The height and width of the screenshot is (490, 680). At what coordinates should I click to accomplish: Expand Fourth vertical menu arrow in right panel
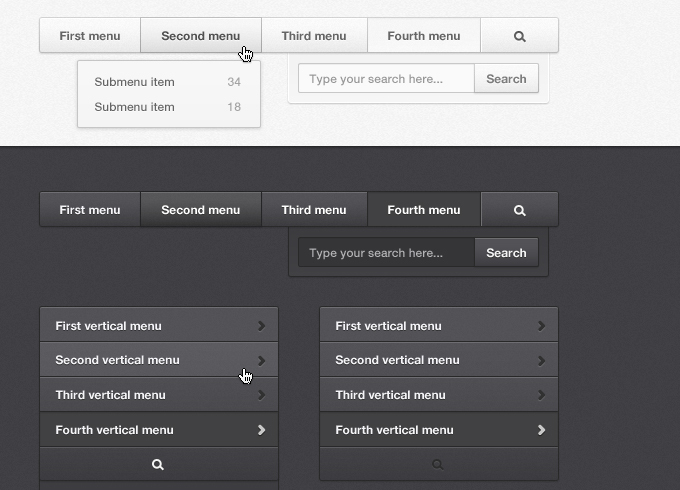coord(541,430)
